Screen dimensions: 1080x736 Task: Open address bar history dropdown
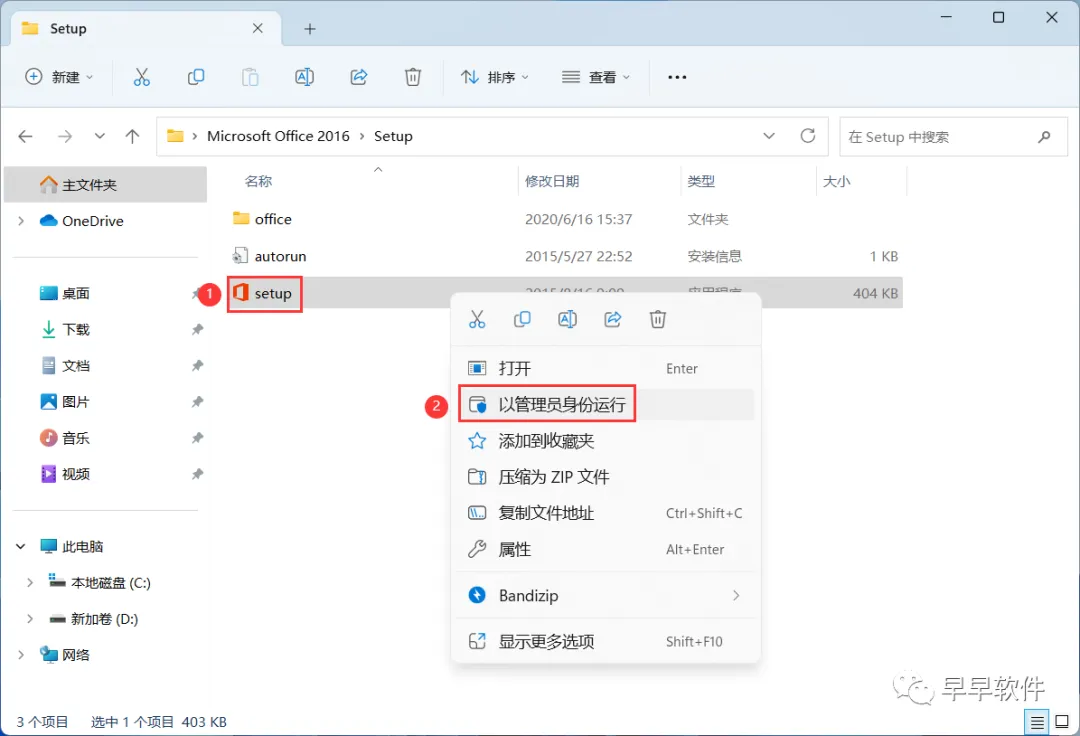pos(769,136)
